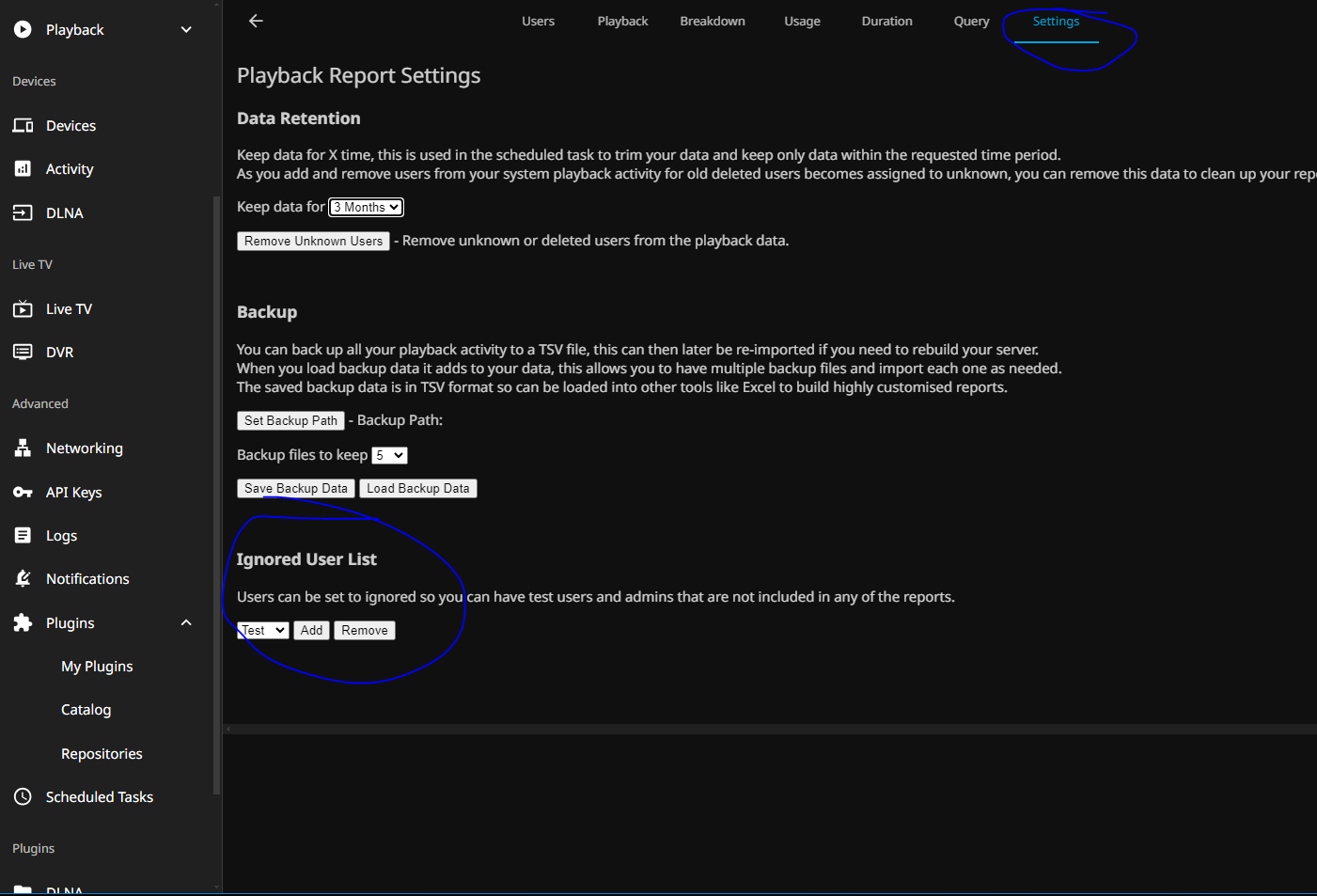This screenshot has width=1317, height=896.
Task: Open Devices via its sidebar icon
Action: [23, 126]
